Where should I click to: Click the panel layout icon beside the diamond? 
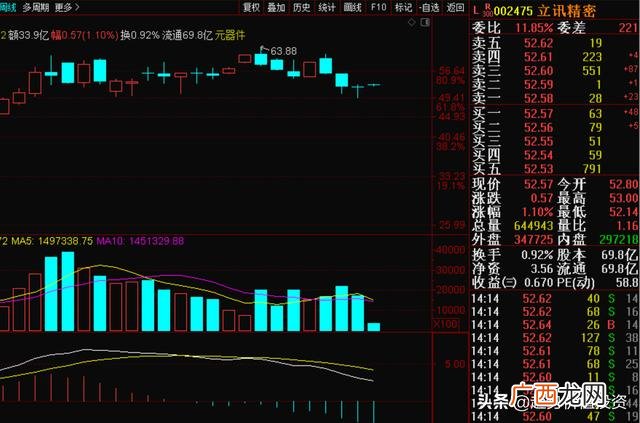coord(425,22)
